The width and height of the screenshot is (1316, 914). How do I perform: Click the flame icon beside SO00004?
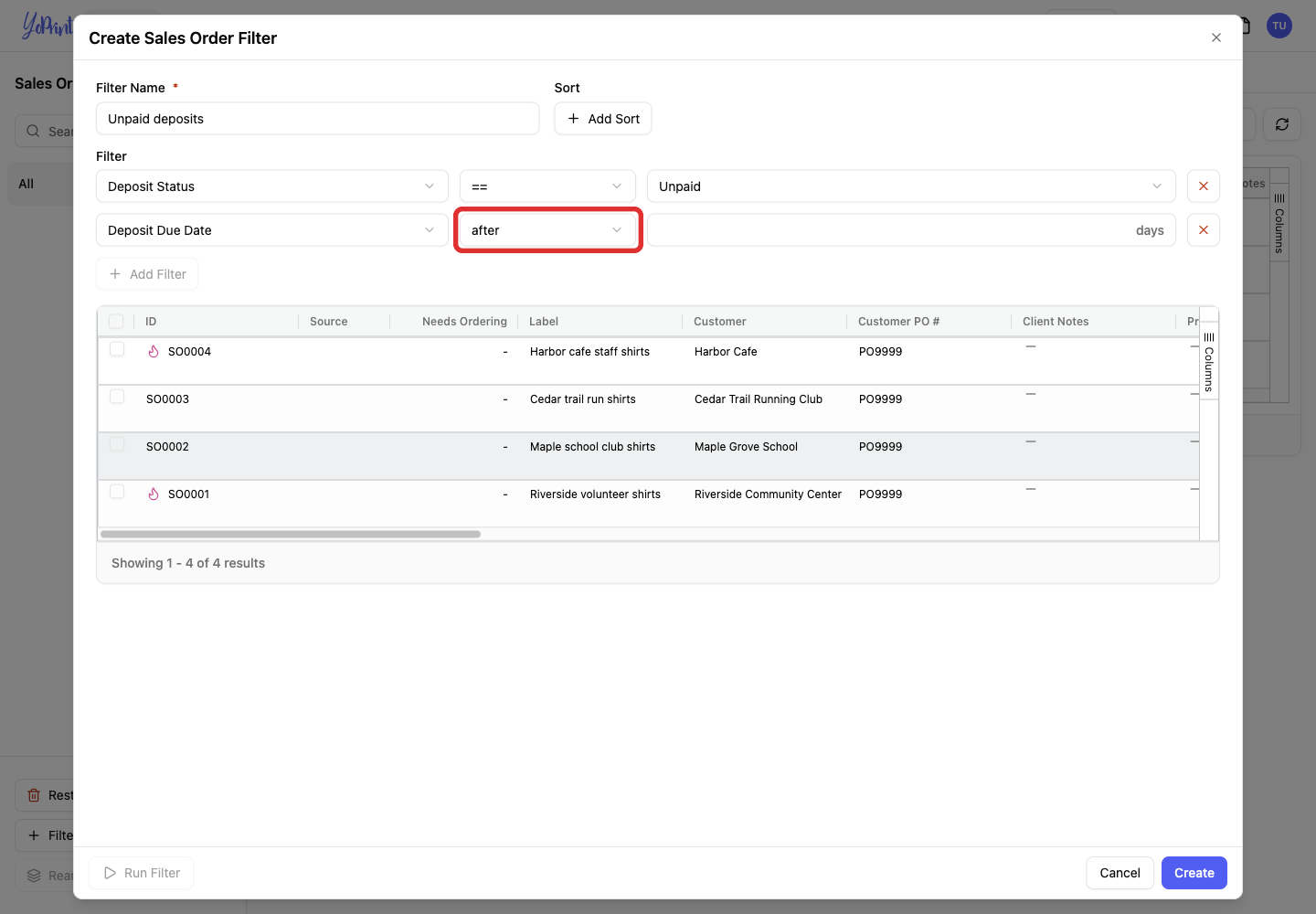pos(154,352)
